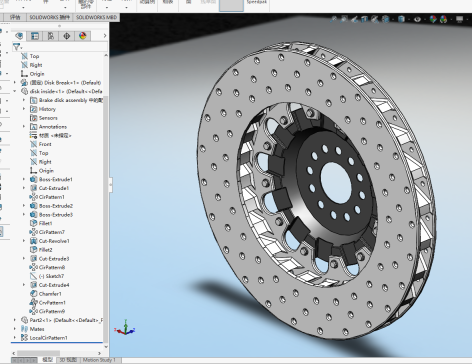The image size is (472, 364).
Task: Expand the Cut-Extrude4 feature
Action: tap(24, 285)
